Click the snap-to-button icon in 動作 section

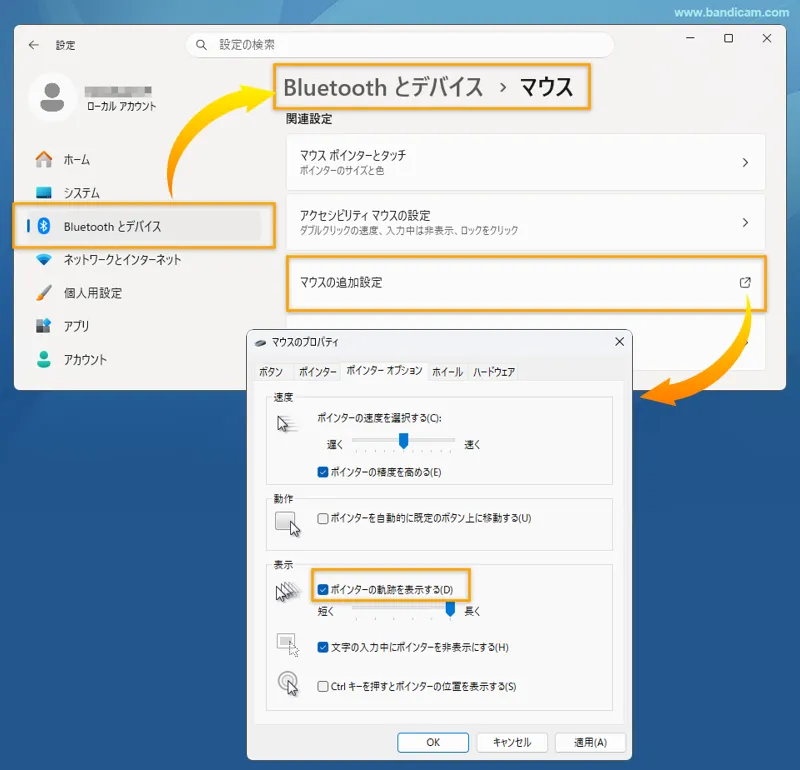coord(288,524)
